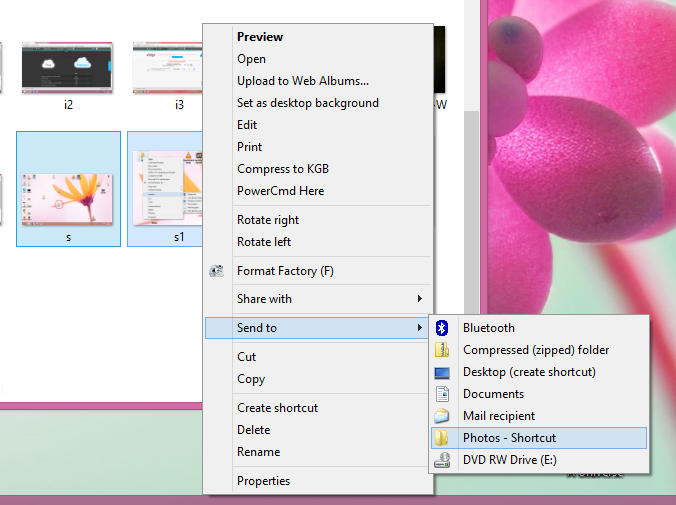Click the s1 file name label
Viewport: 676px width, 505px height.
coord(179,237)
